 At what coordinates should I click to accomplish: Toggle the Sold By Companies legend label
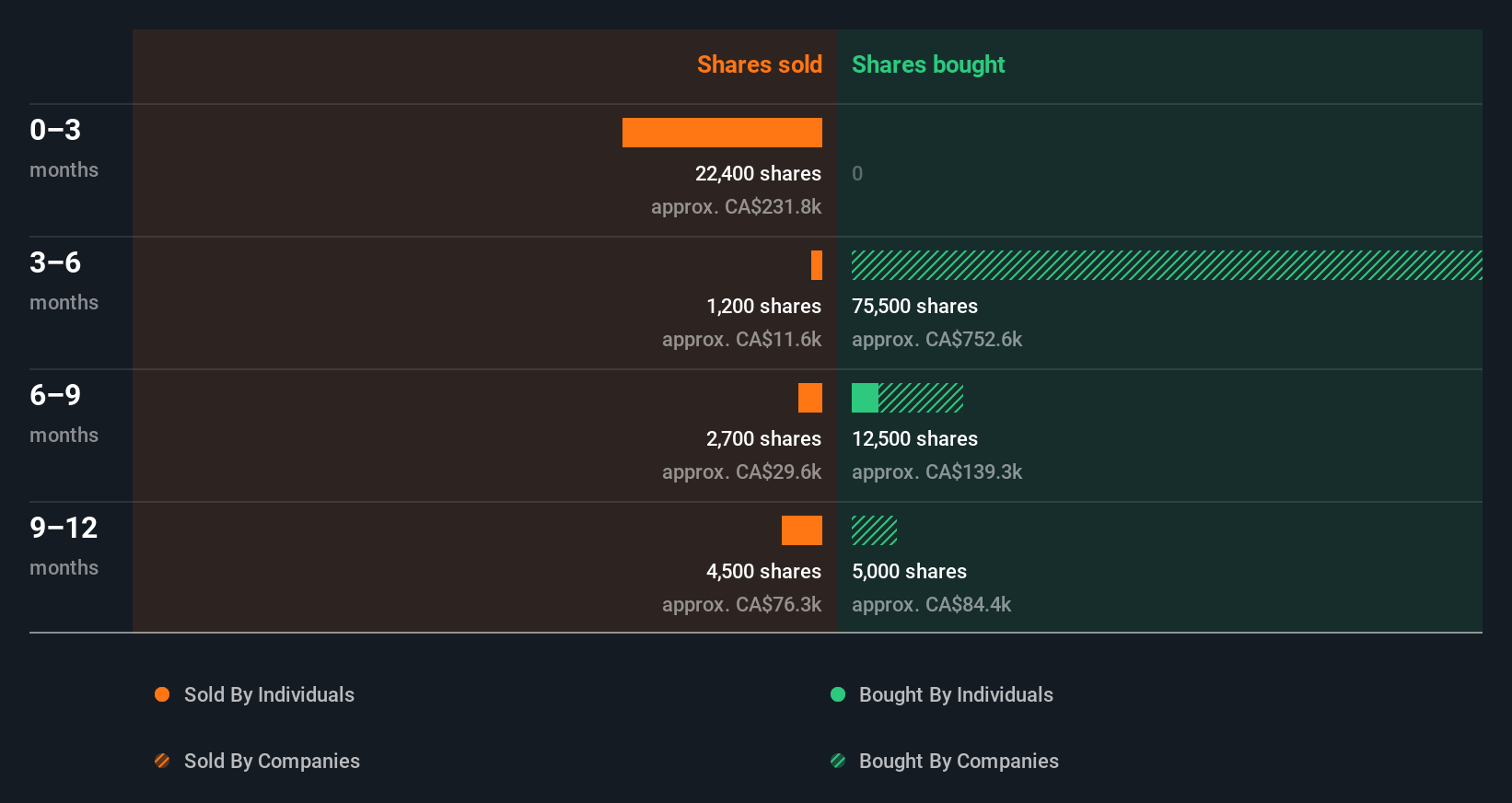point(272,761)
